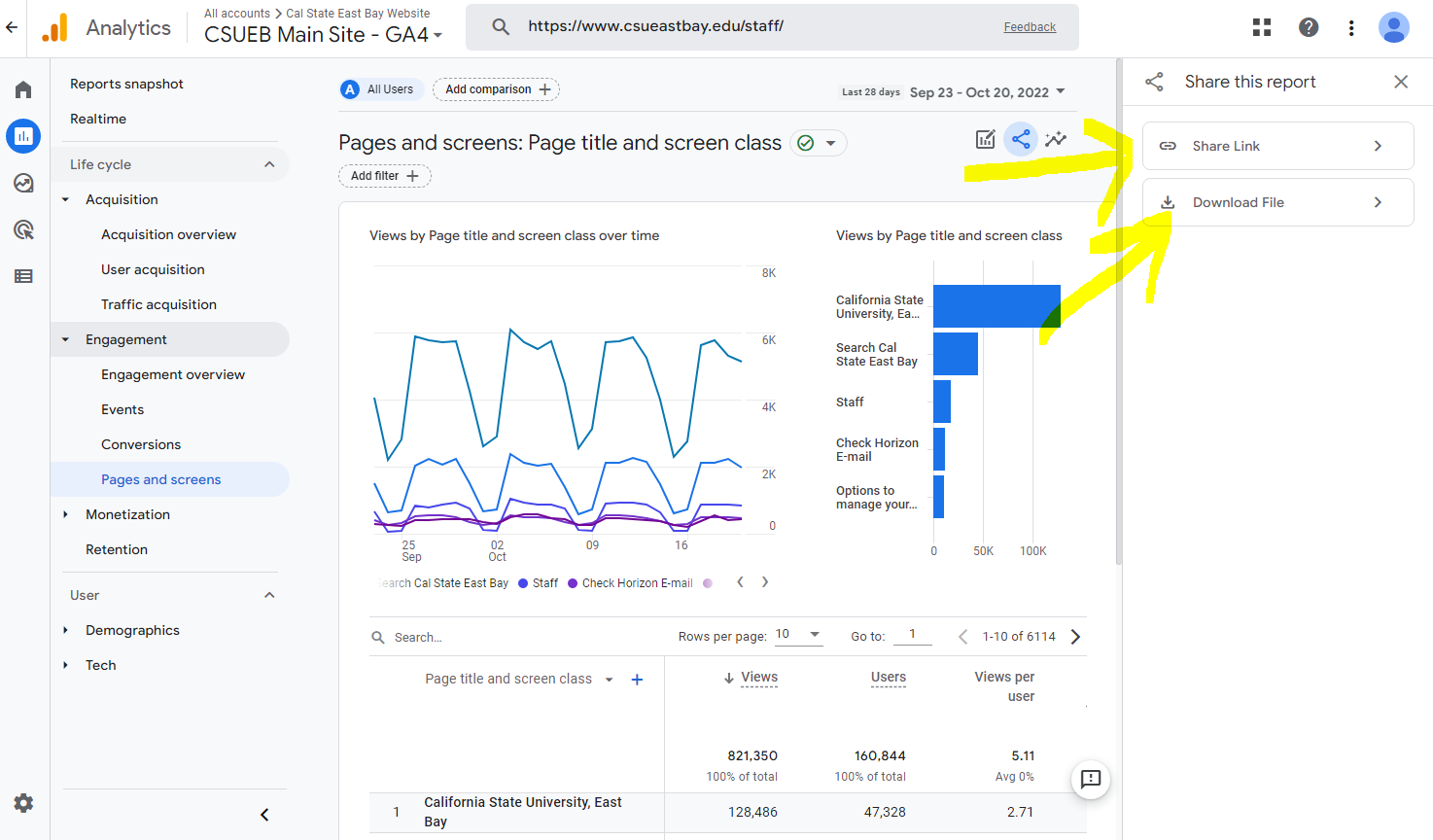Open the Rows per page dropdown
This screenshot has height=840, width=1433.
pyautogui.click(x=798, y=635)
